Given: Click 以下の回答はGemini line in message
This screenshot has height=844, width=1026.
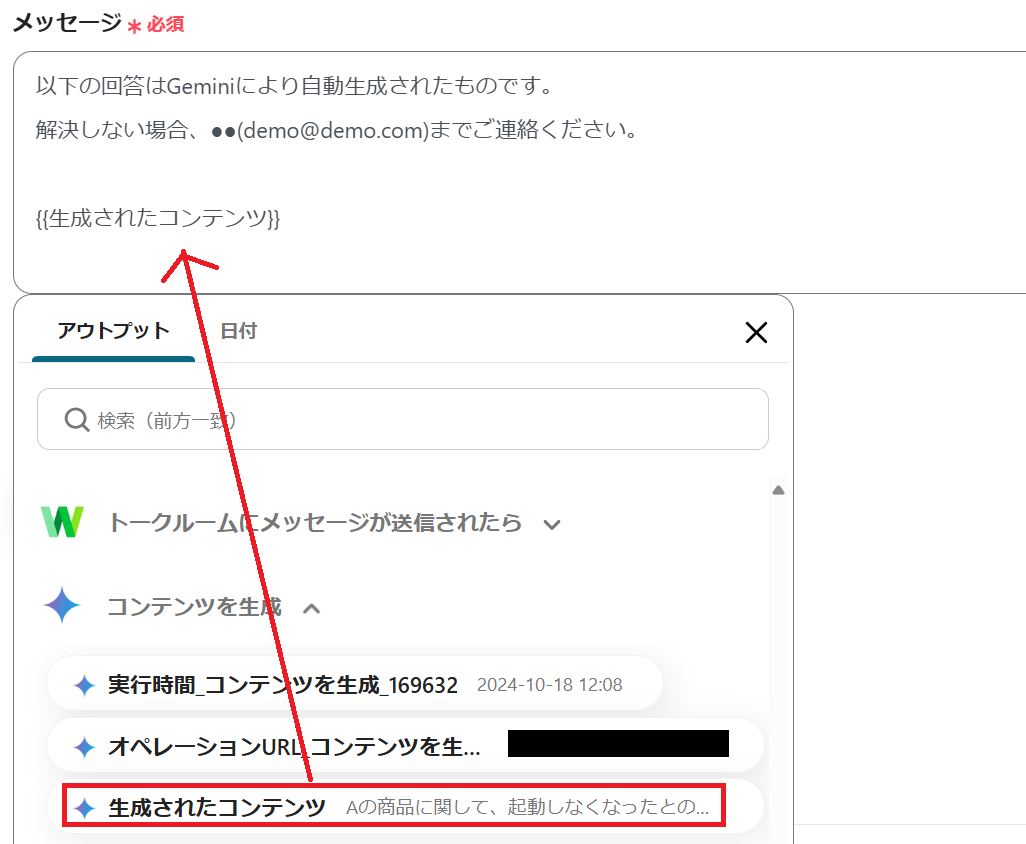Looking at the screenshot, I should [295, 86].
